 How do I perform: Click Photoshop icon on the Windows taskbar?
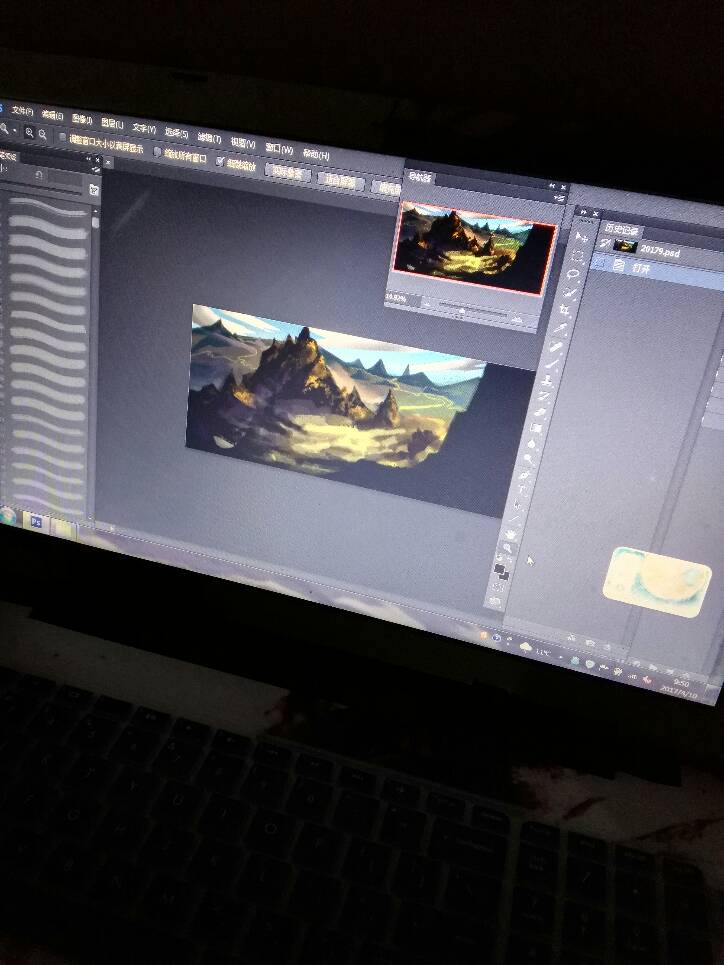point(36,522)
